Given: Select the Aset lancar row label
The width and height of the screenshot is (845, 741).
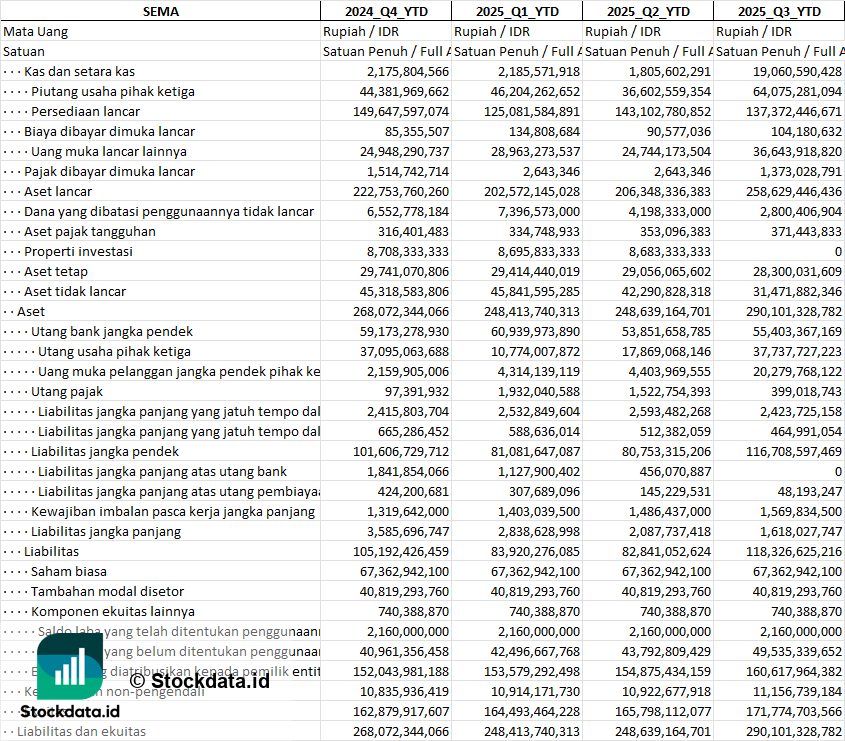Looking at the screenshot, I should [x=58, y=191].
